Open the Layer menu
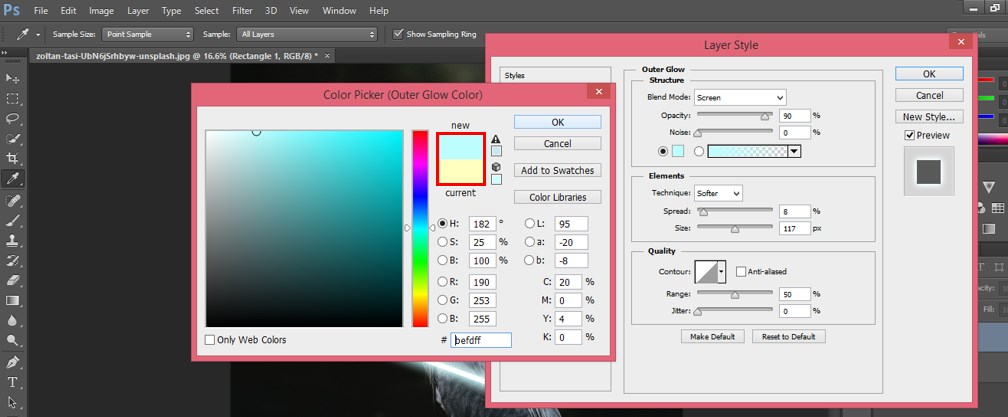 pyautogui.click(x=138, y=11)
